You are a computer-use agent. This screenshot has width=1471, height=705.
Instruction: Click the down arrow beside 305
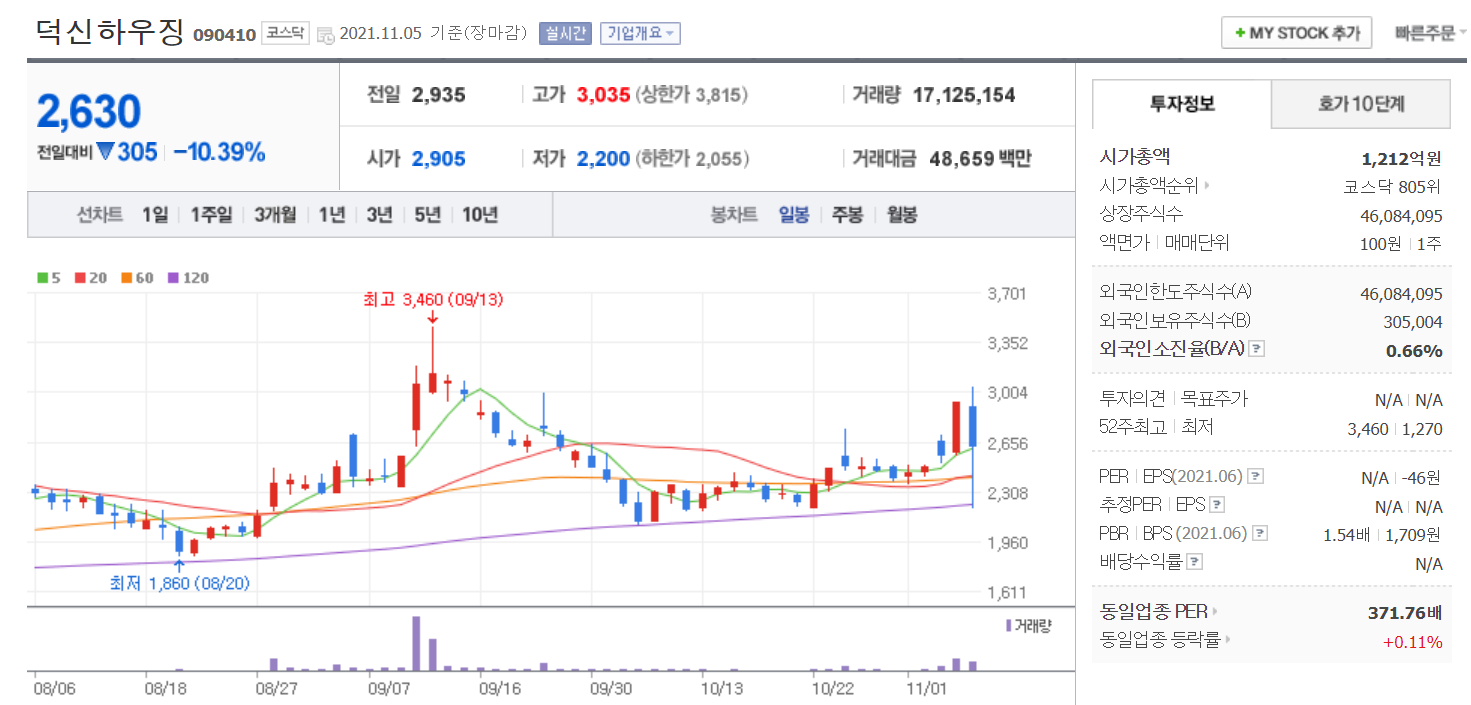point(106,153)
